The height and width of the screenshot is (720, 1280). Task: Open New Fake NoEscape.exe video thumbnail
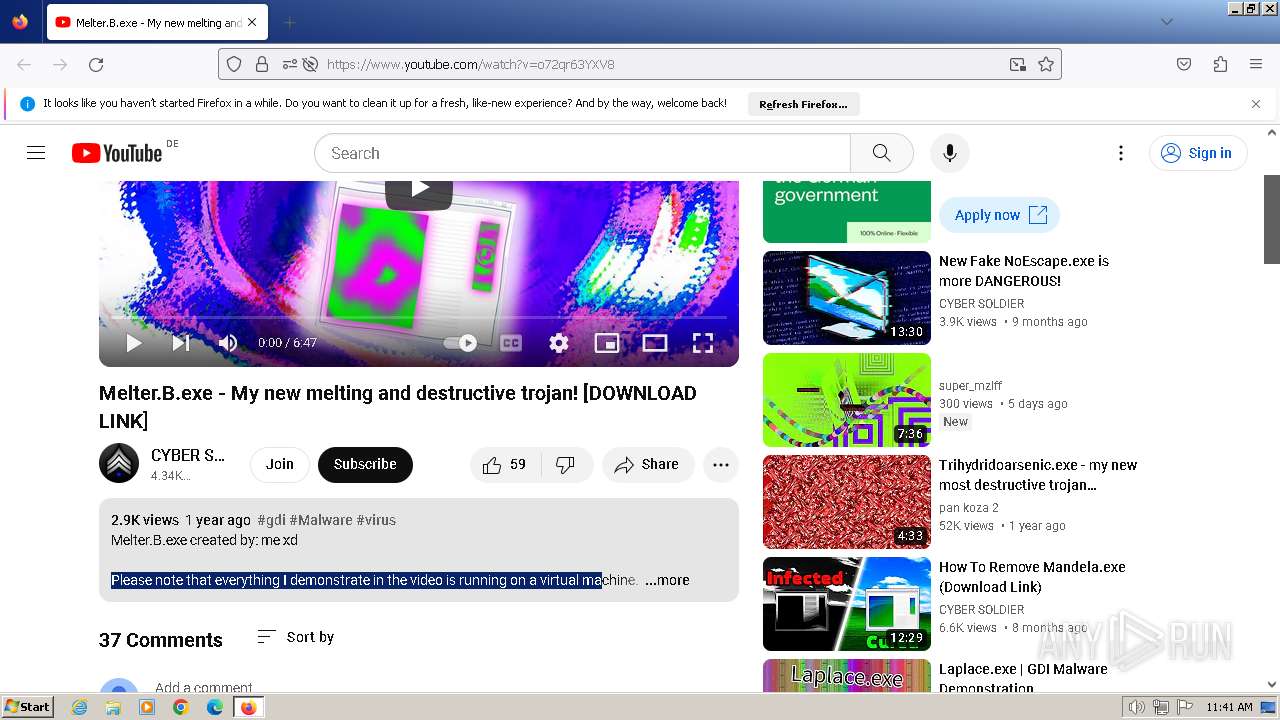(x=847, y=298)
